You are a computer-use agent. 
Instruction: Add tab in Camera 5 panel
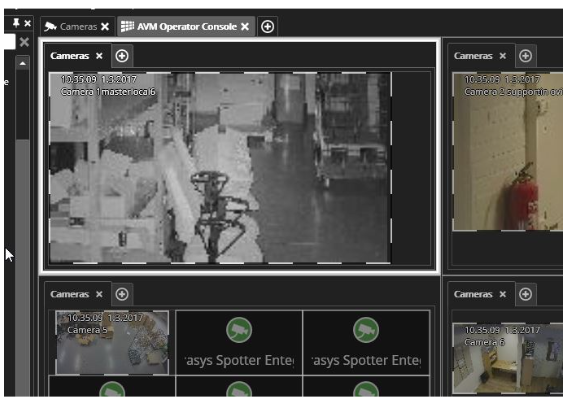(122, 294)
